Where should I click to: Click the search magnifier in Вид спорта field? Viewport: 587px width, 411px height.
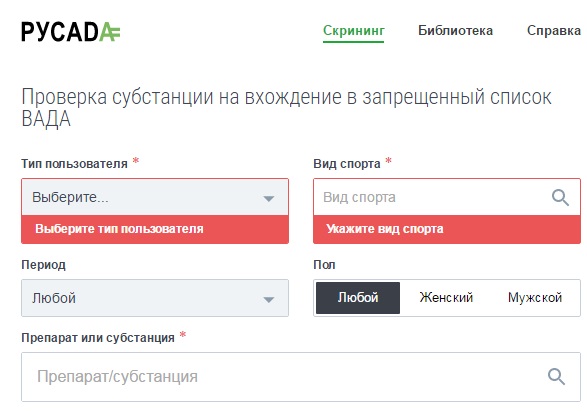click(x=560, y=197)
